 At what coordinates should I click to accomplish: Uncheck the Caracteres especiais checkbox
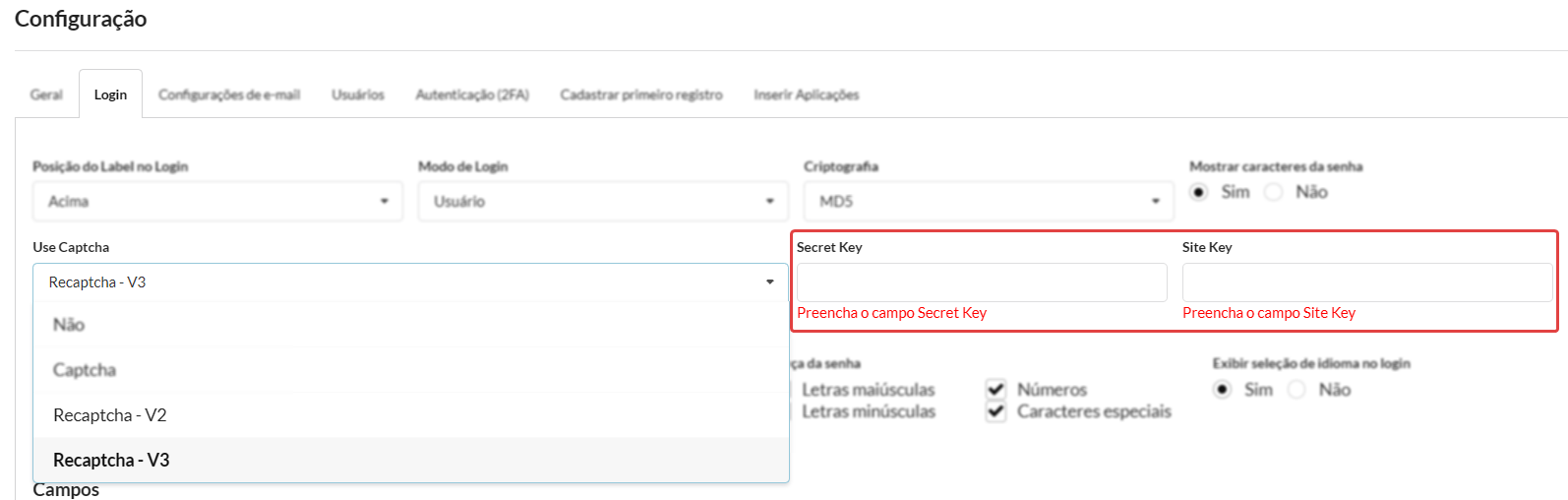pos(996,411)
